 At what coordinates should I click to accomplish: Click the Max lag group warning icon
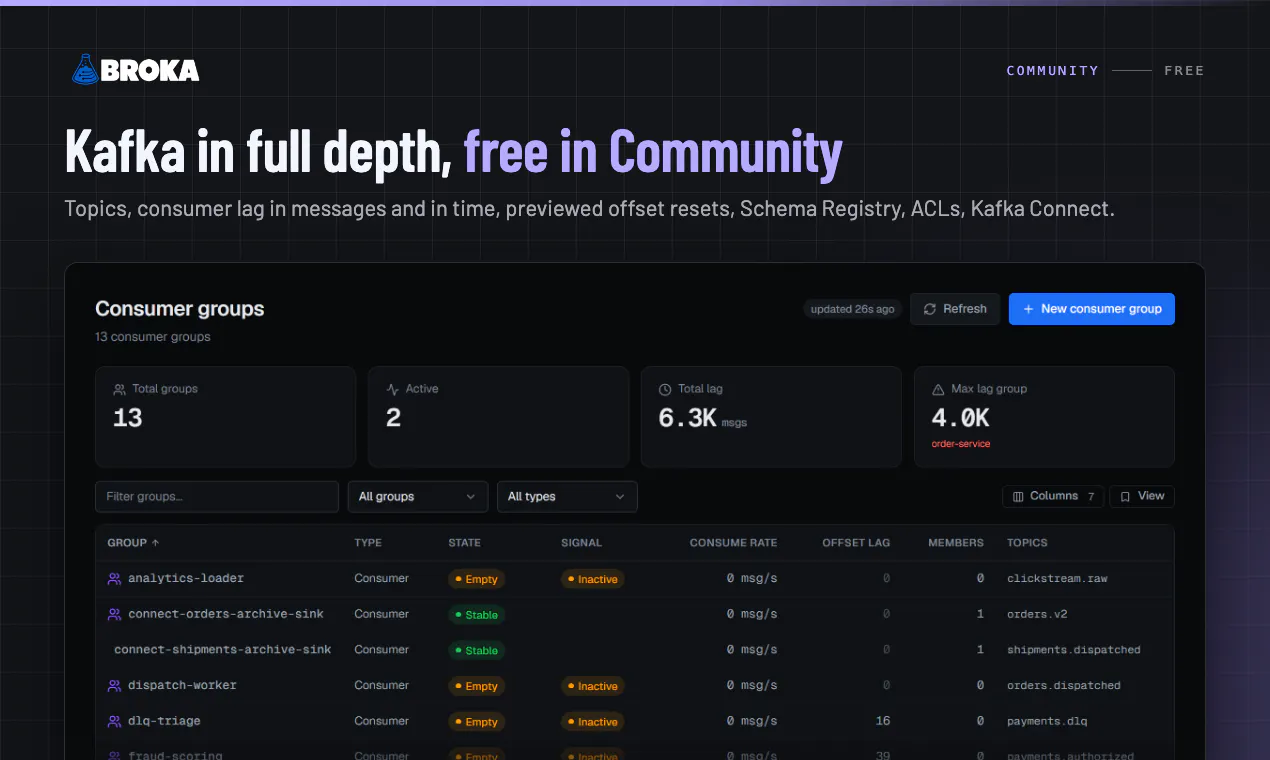tap(938, 389)
